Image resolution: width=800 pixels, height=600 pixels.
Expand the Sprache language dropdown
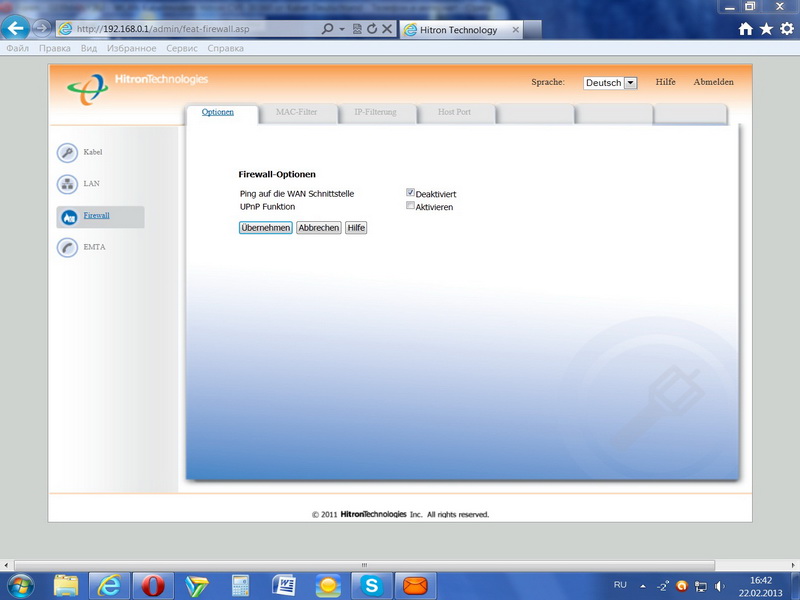(630, 83)
